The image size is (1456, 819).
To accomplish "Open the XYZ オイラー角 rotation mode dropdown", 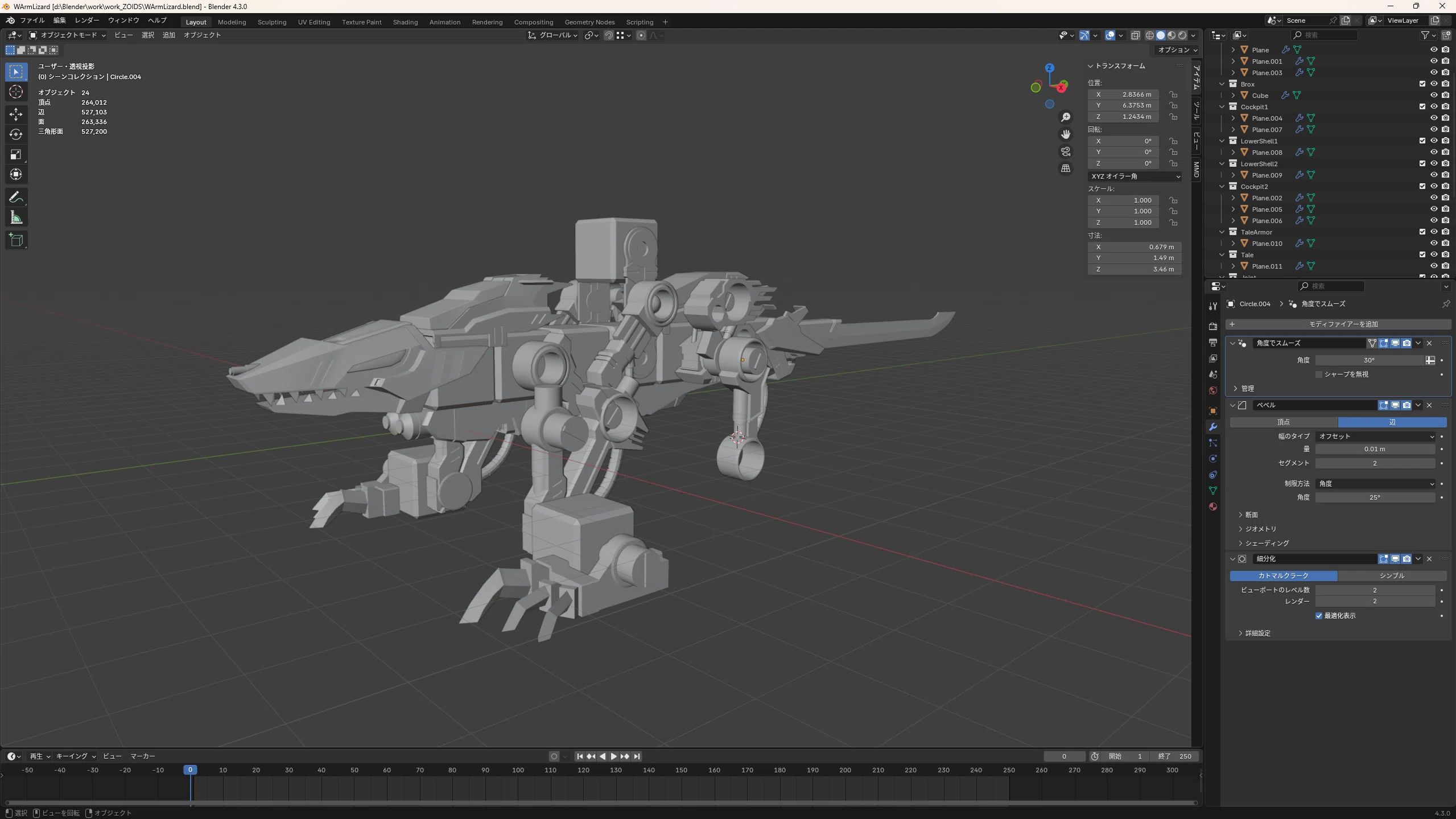I will click(x=1135, y=176).
